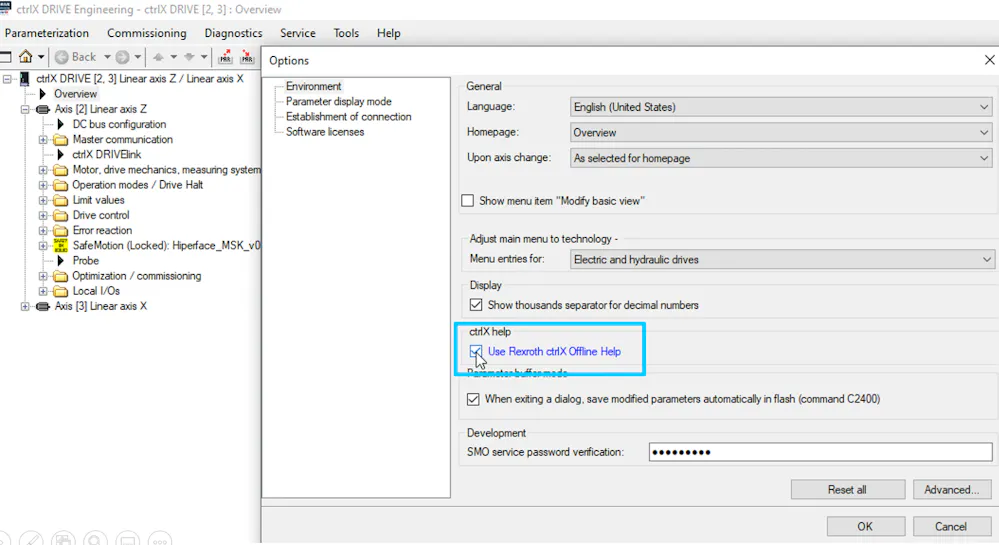Image resolution: width=999 pixels, height=545 pixels.
Task: Open the Language dropdown
Action: click(x=781, y=107)
